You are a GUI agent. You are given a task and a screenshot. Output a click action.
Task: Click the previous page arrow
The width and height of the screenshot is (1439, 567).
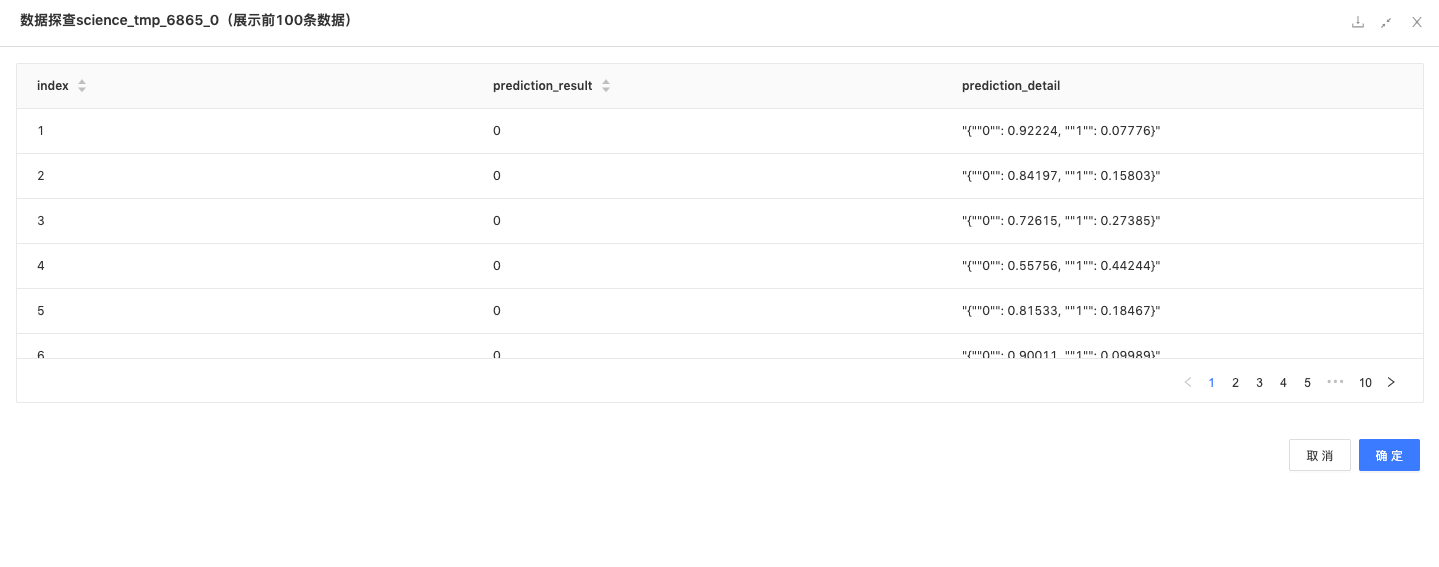pyautogui.click(x=1188, y=382)
